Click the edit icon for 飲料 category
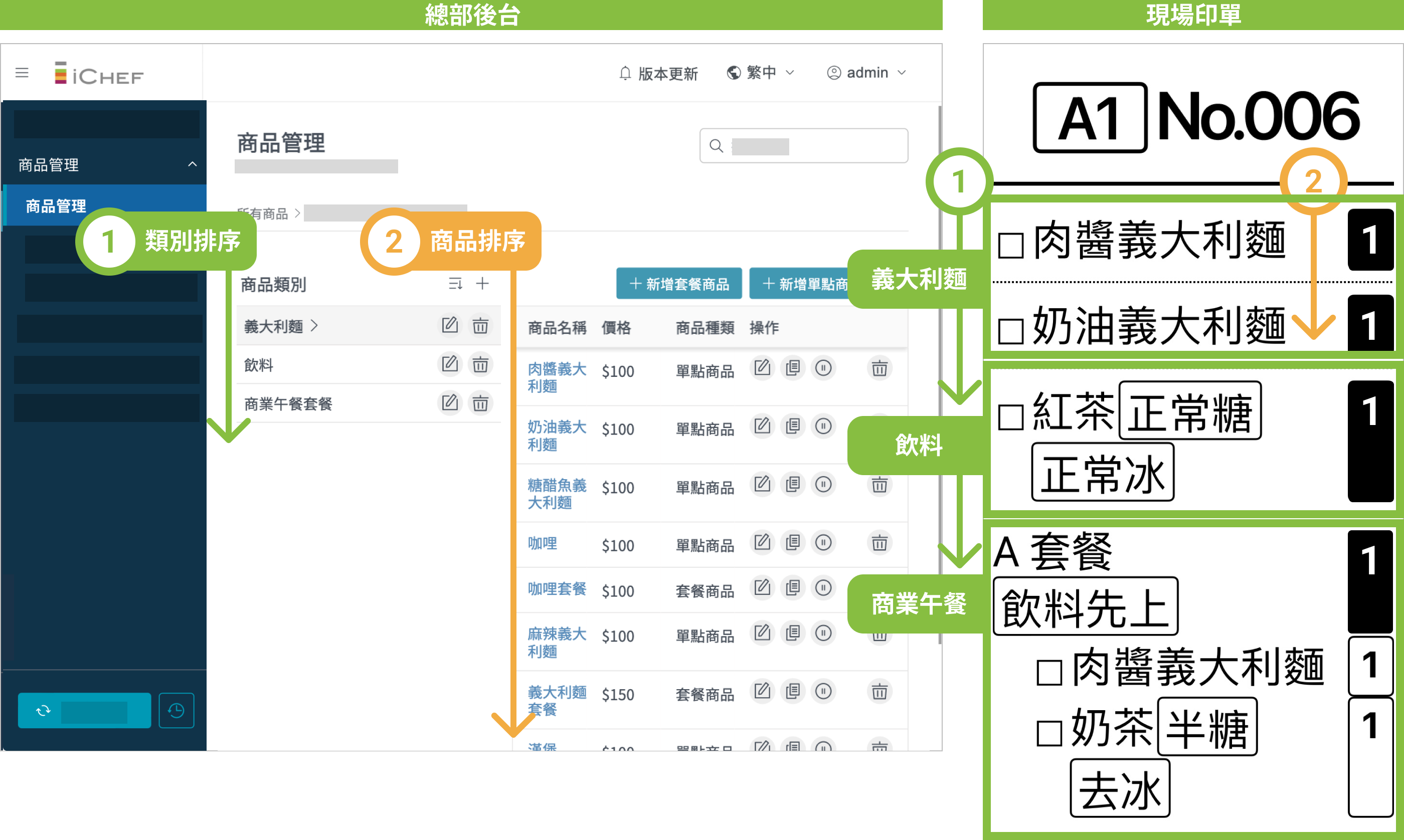Image resolution: width=1404 pixels, height=840 pixels. (x=449, y=364)
